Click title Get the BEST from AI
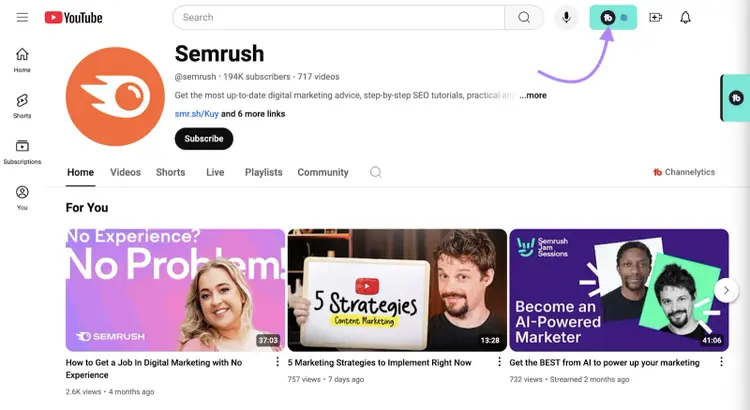This screenshot has width=750, height=410. pyautogui.click(x=604, y=363)
